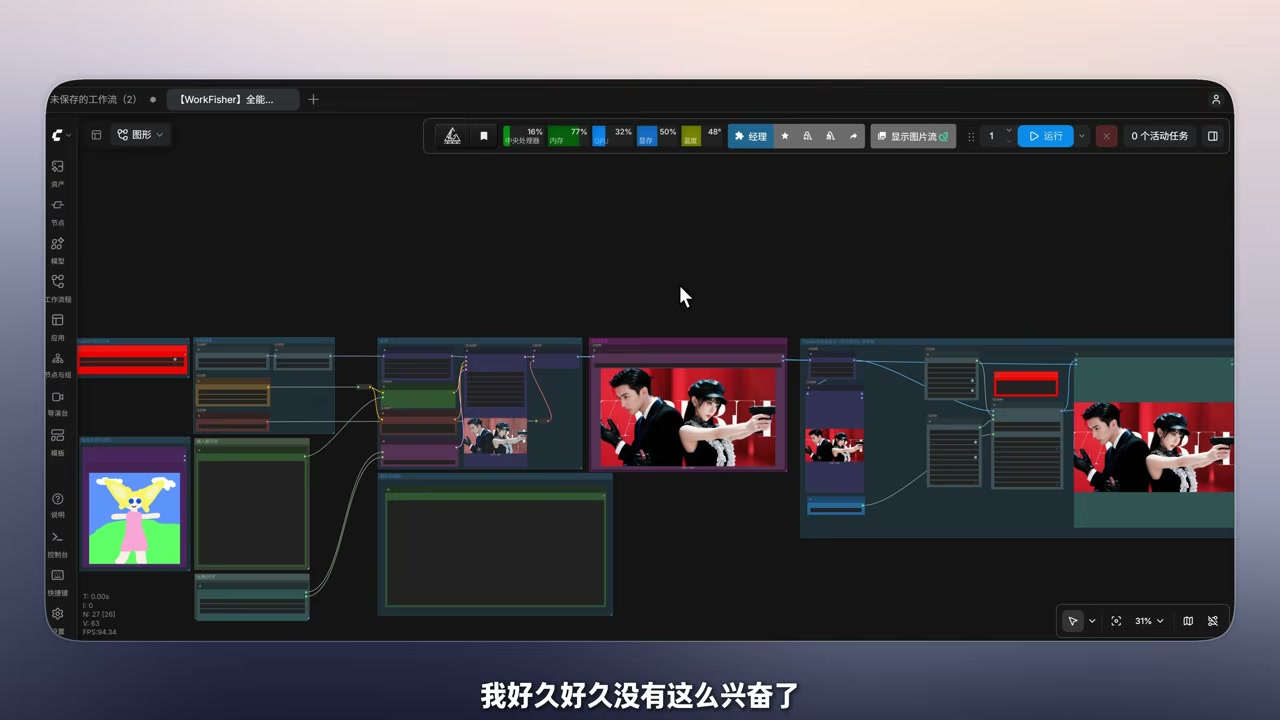Click the star icon beside 经理 button
This screenshot has width=1280, height=720.
(x=785, y=136)
